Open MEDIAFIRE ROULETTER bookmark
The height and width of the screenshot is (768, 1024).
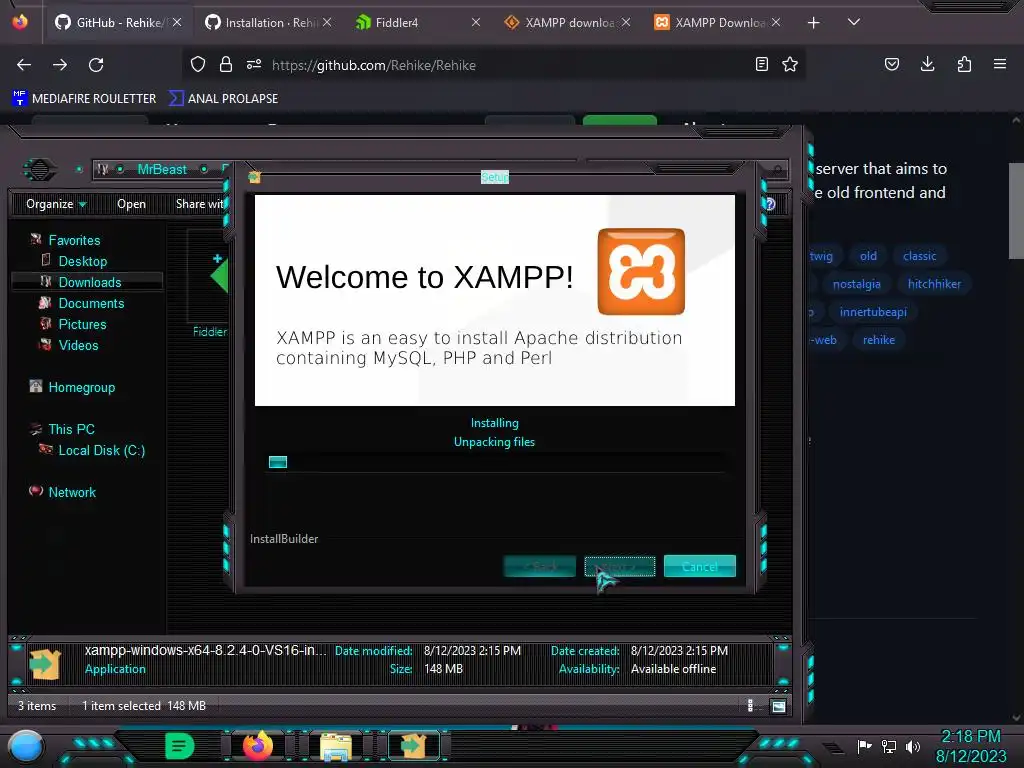(x=84, y=99)
